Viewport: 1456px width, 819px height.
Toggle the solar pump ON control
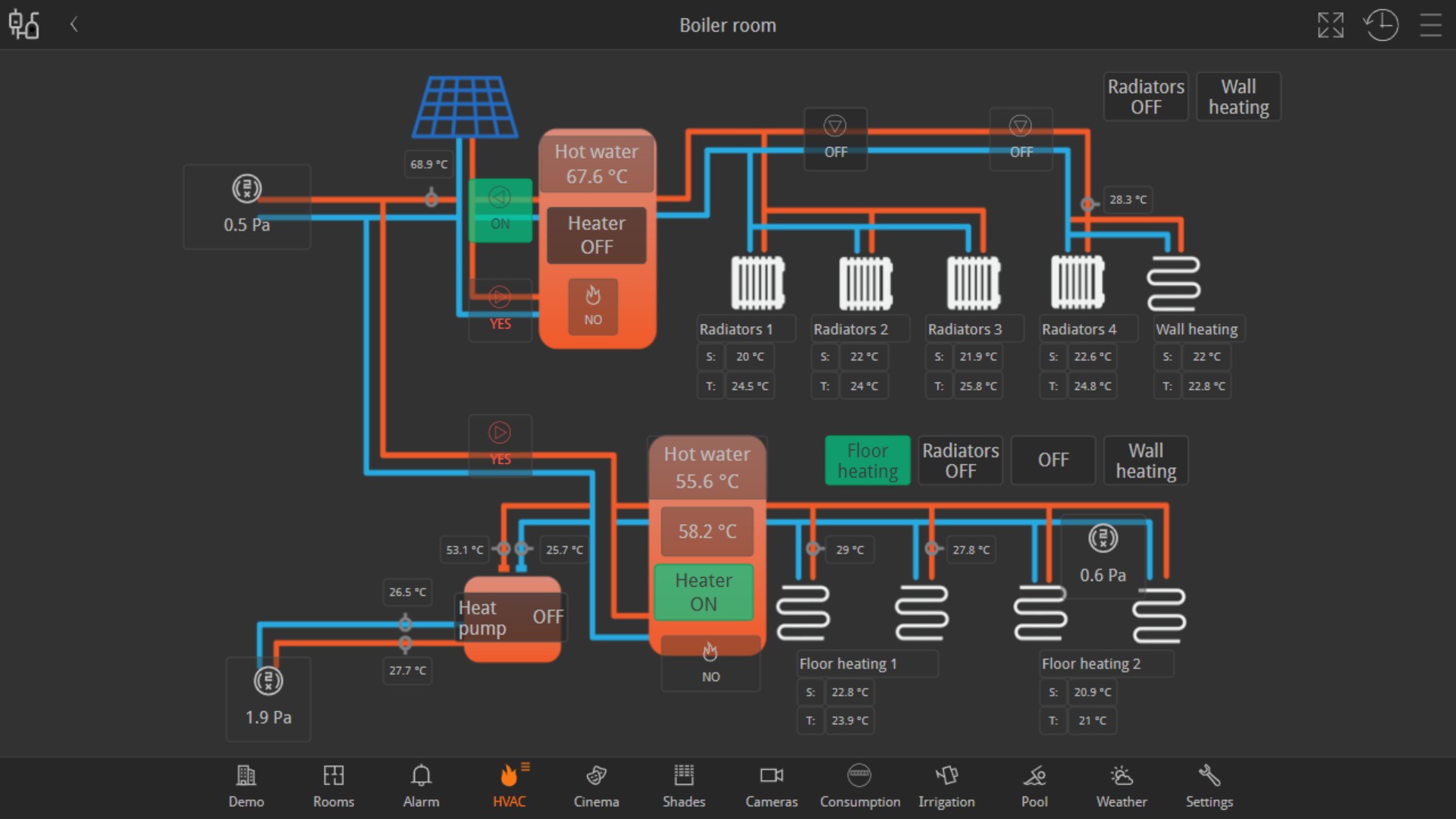click(x=500, y=210)
